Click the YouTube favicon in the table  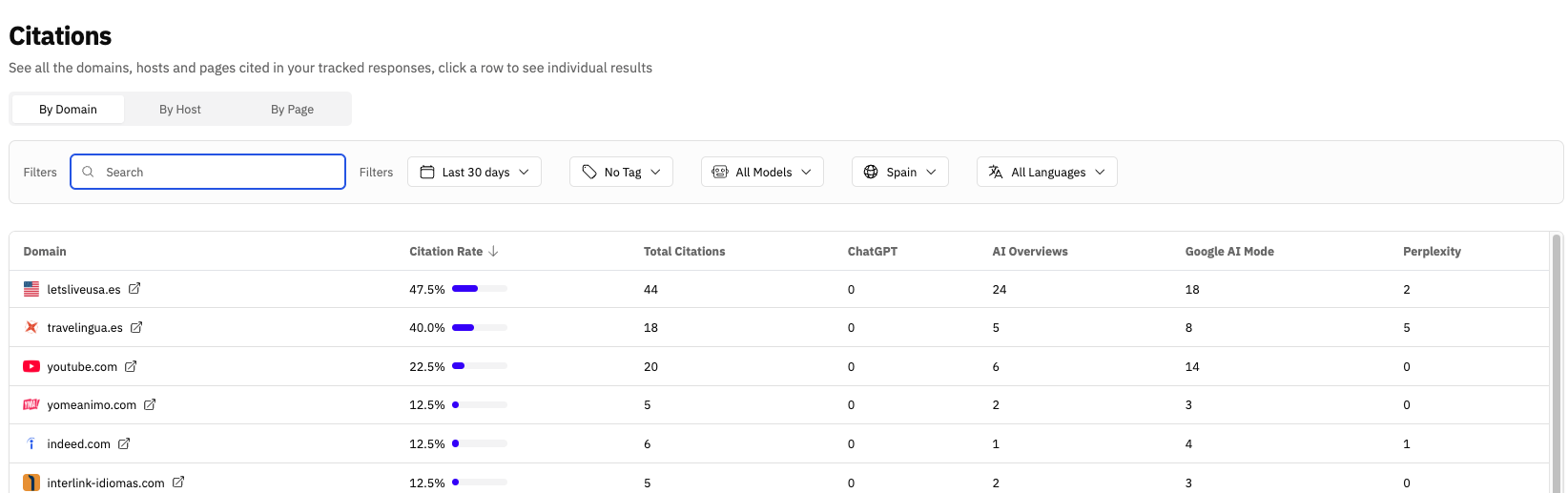[31, 366]
